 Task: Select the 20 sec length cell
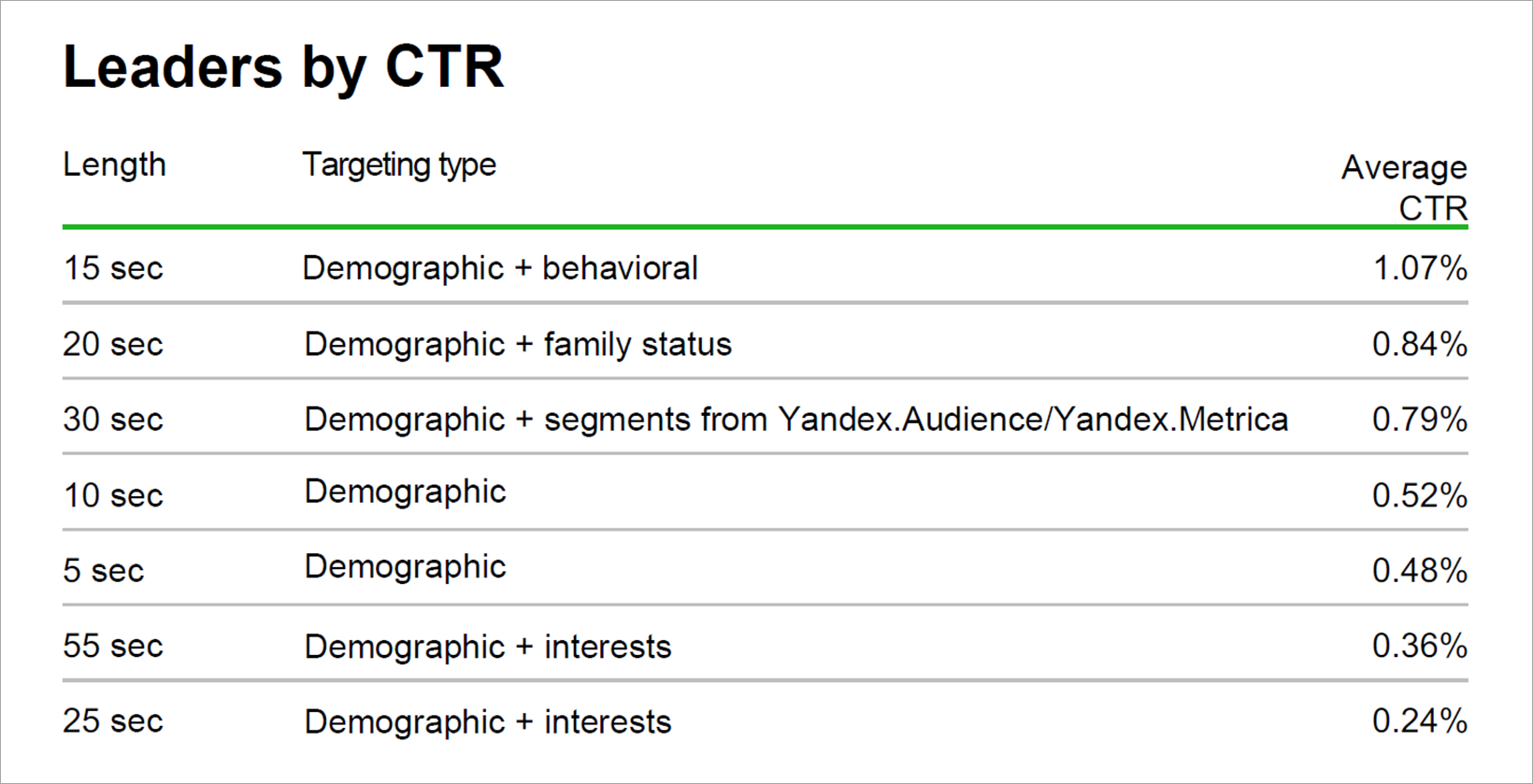(113, 344)
